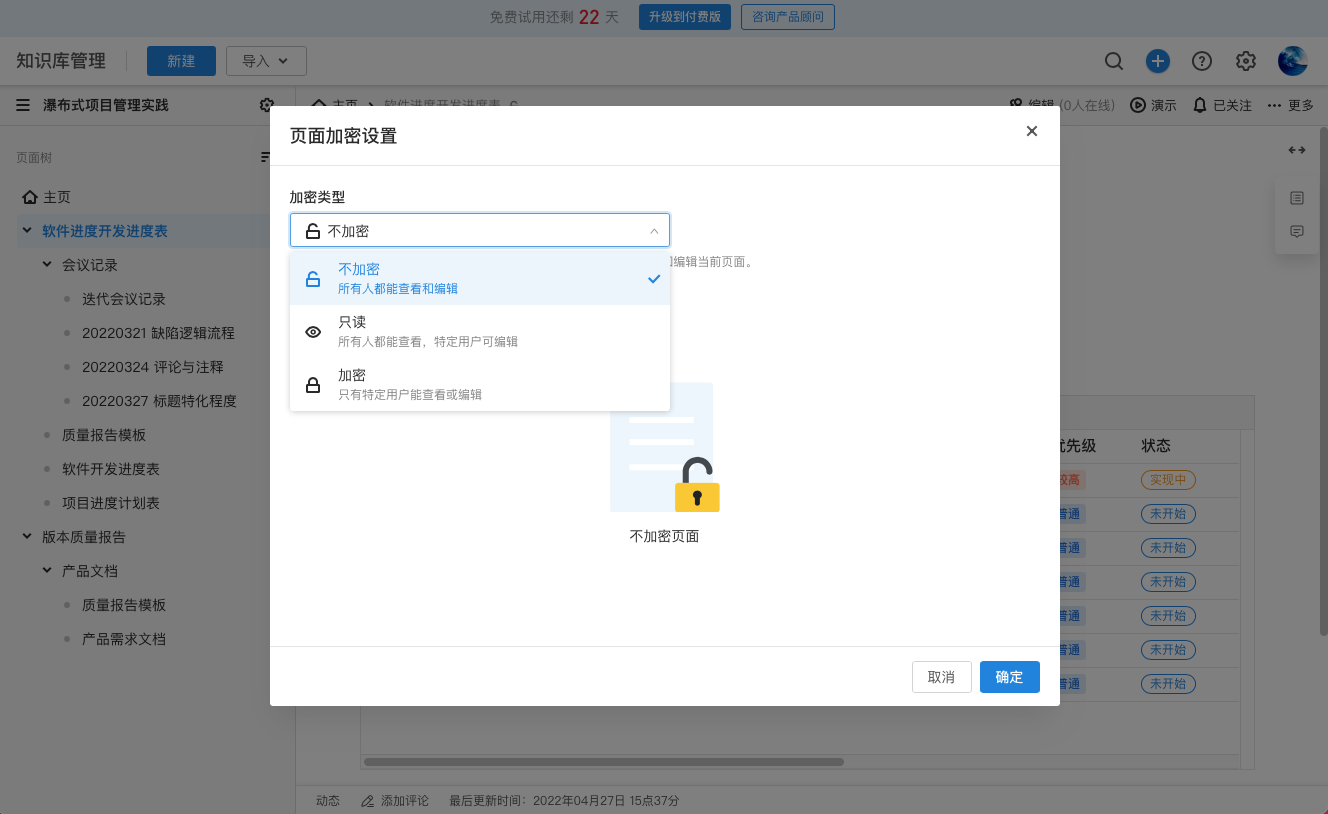The width and height of the screenshot is (1328, 814).
Task: Open the user avatar menu
Action: [1293, 61]
